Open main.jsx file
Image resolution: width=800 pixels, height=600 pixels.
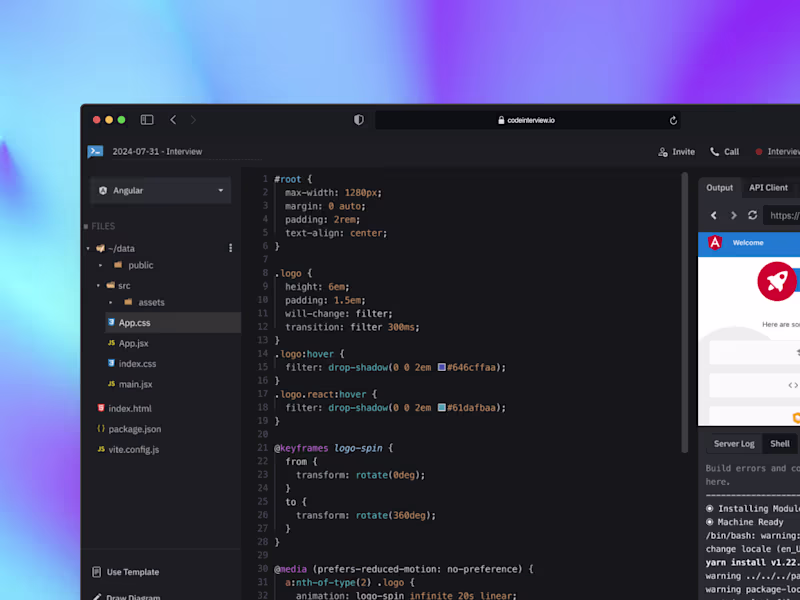tap(135, 384)
